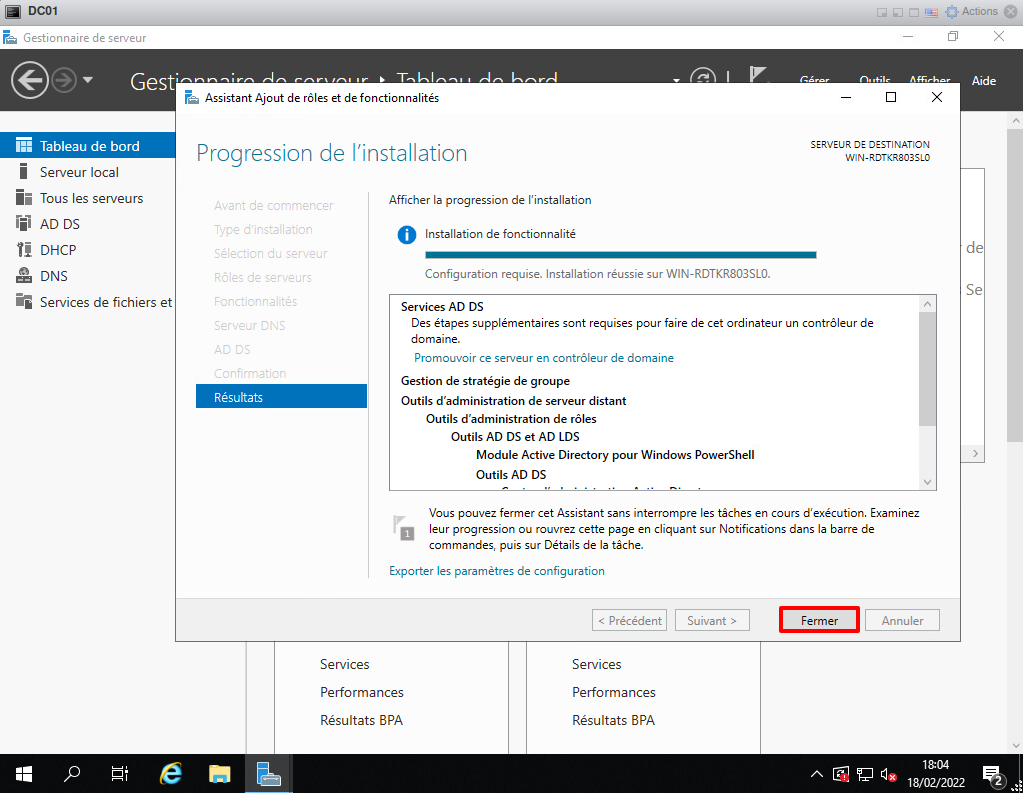Click the Server Manager taskbar icon
The height and width of the screenshot is (793, 1023).
(x=268, y=774)
